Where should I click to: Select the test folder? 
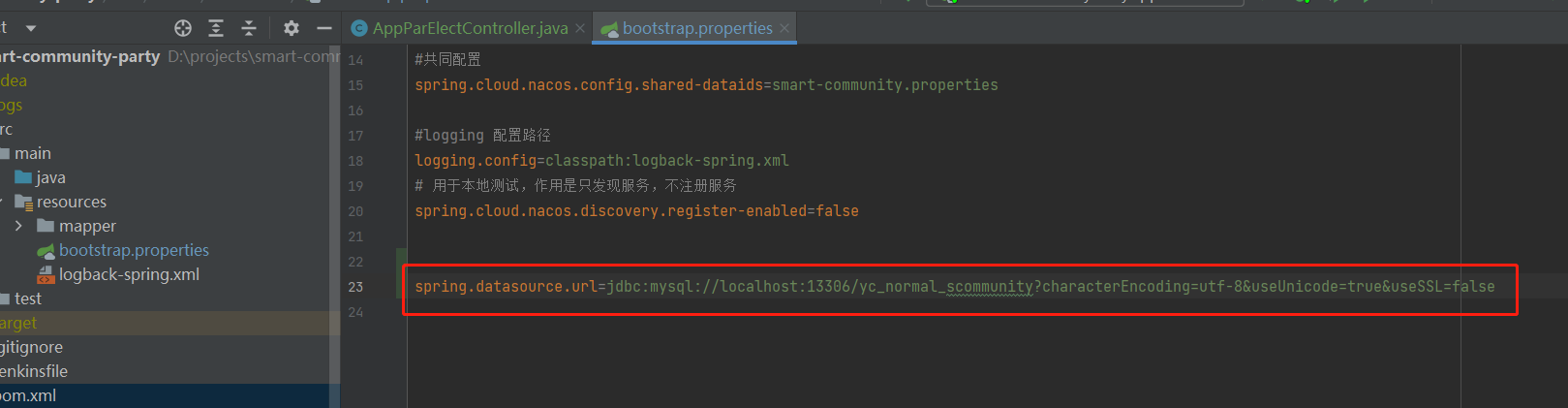[x=28, y=298]
